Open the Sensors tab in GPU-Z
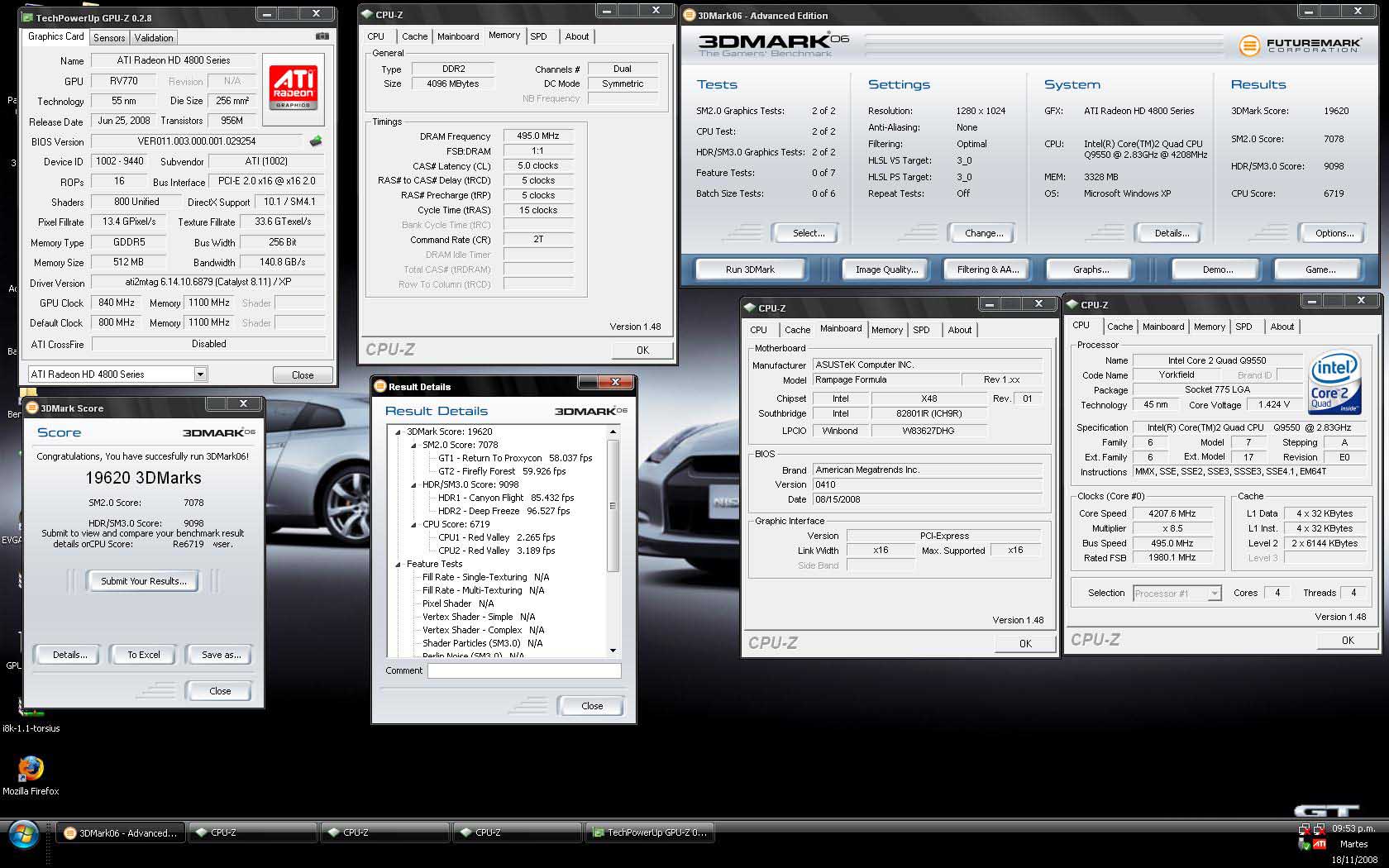The image size is (1389, 868). (109, 38)
